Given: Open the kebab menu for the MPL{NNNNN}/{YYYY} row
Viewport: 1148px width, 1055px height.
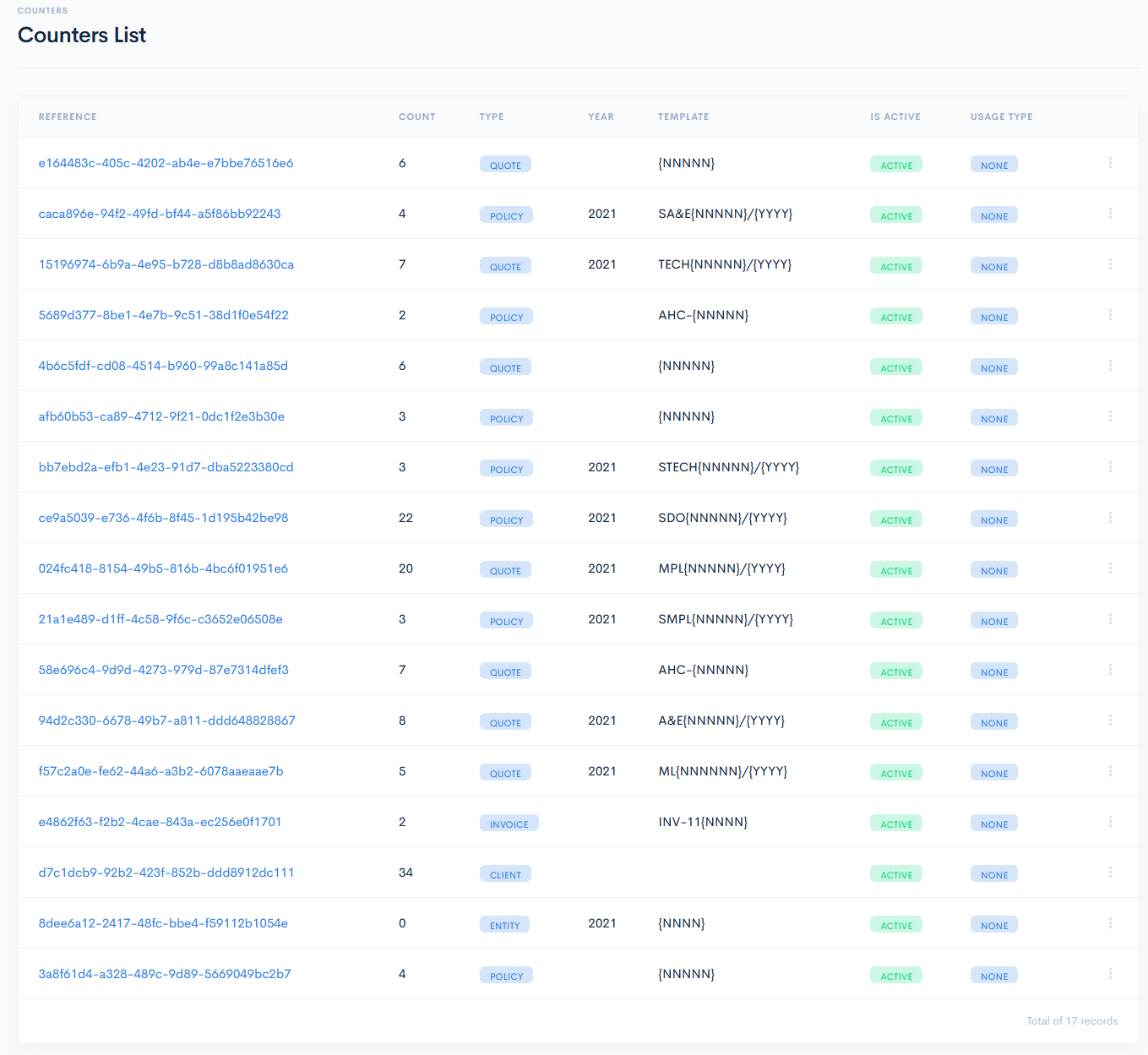Looking at the screenshot, I should click(1110, 568).
